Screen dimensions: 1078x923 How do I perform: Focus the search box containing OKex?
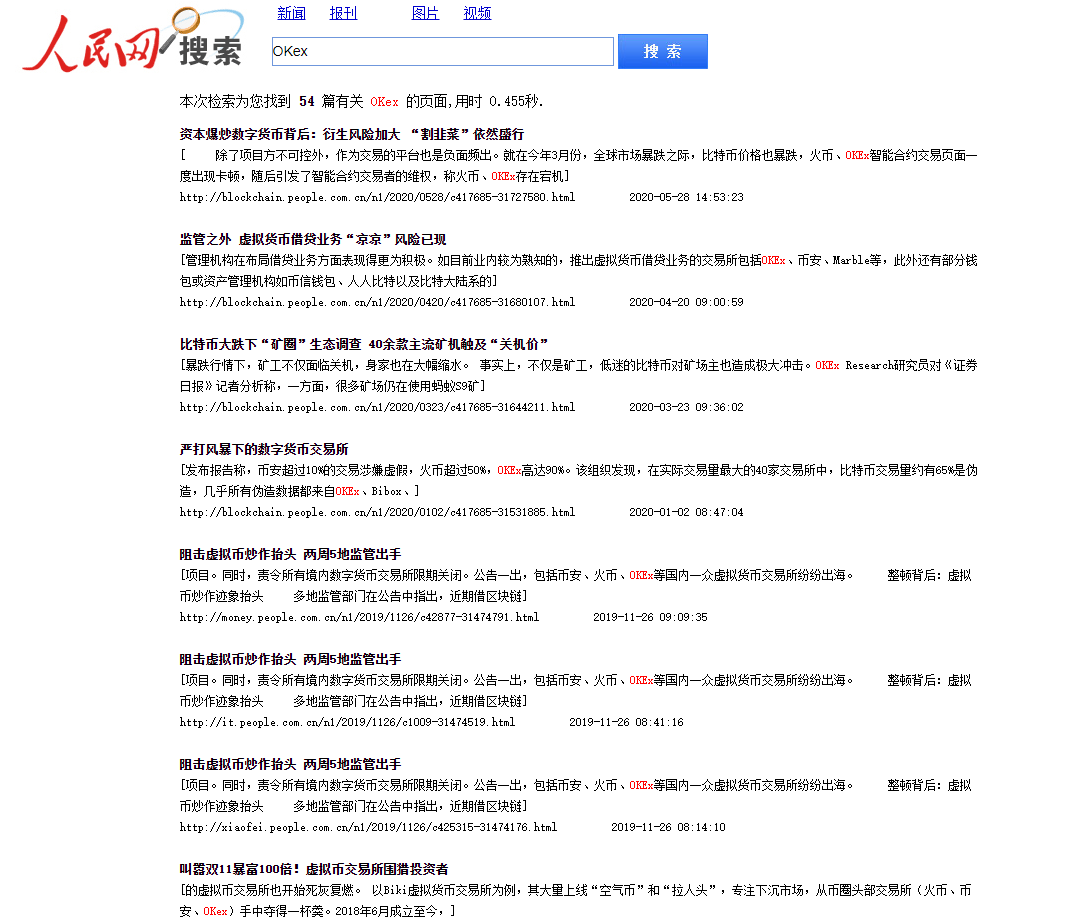click(x=443, y=52)
